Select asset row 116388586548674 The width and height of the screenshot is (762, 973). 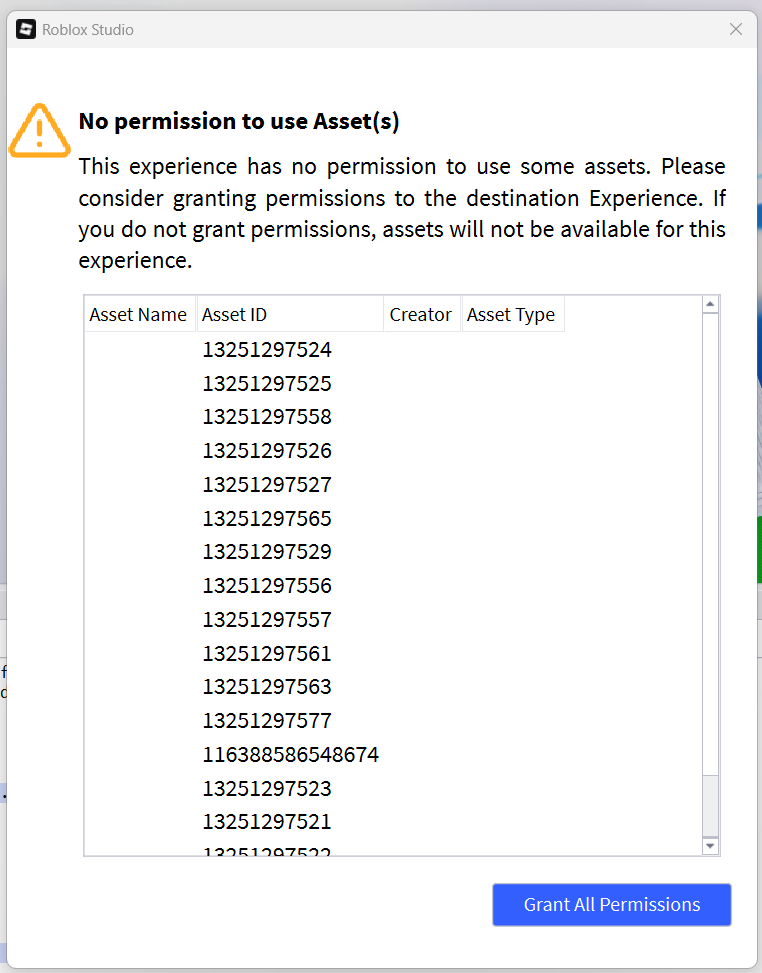point(290,755)
